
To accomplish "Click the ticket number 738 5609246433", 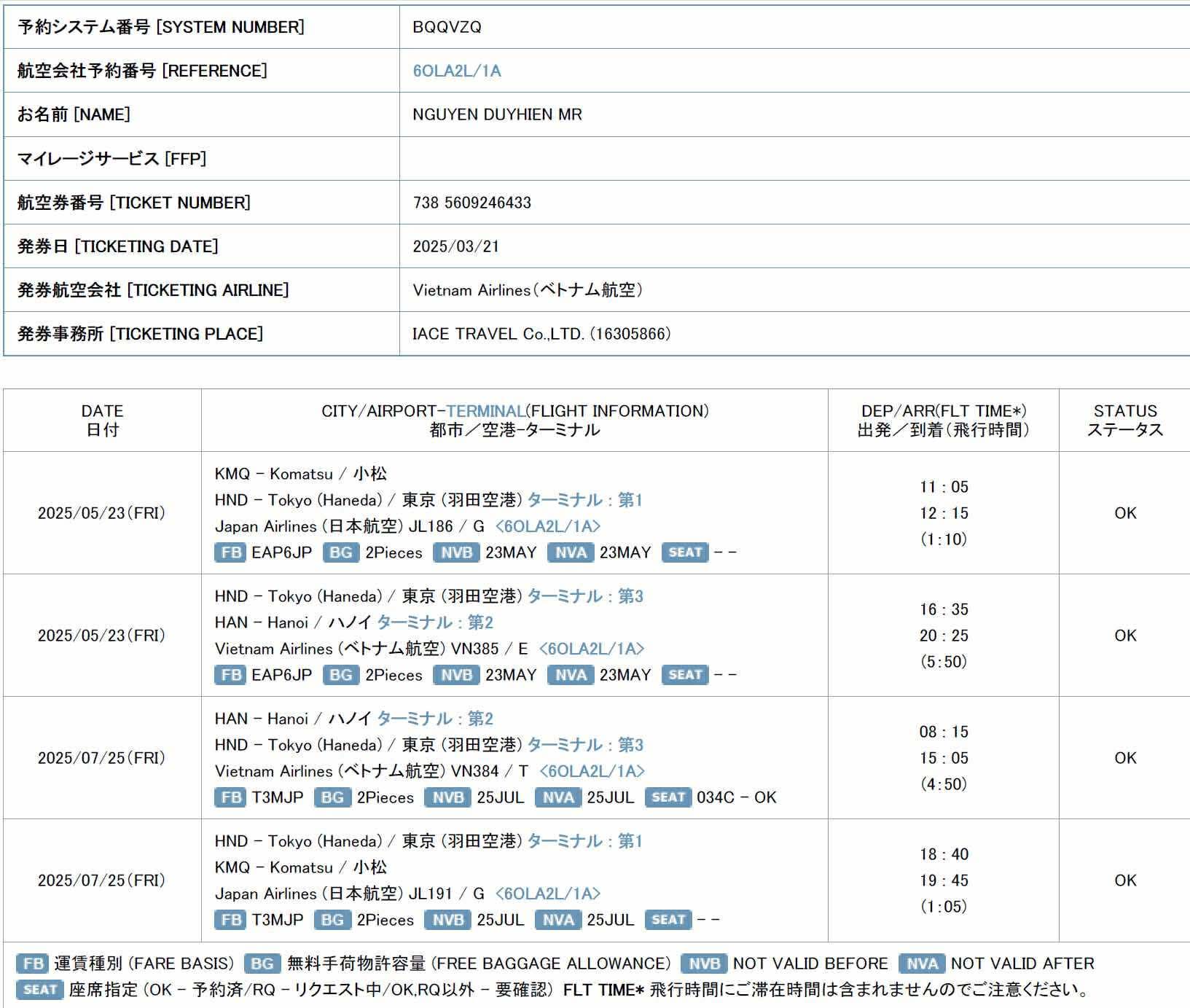I will [x=472, y=203].
